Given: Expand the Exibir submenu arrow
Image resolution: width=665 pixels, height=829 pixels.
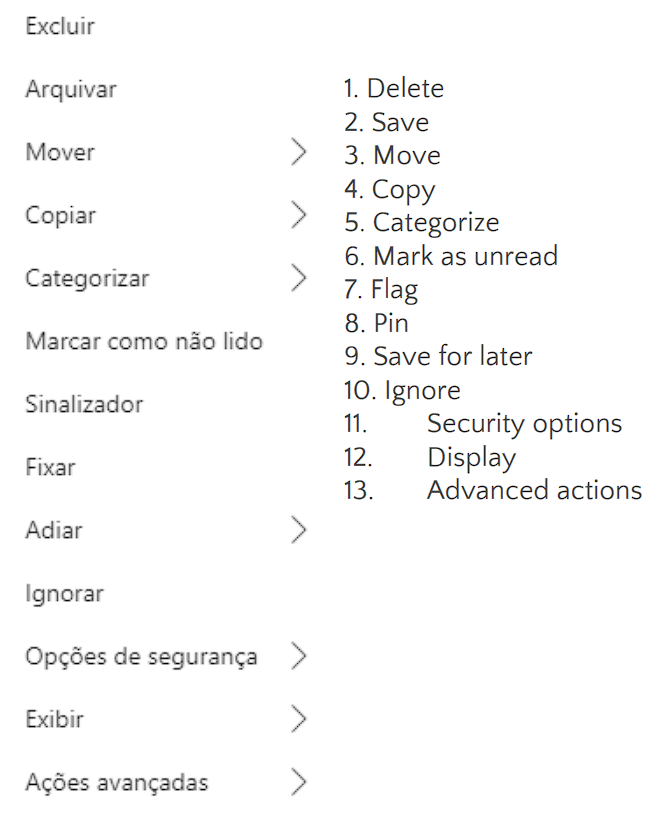Looking at the screenshot, I should click(299, 720).
